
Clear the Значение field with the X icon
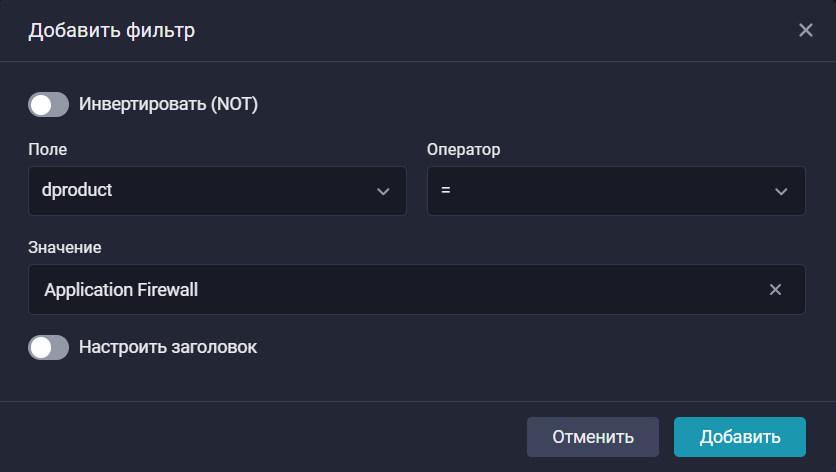(x=775, y=290)
